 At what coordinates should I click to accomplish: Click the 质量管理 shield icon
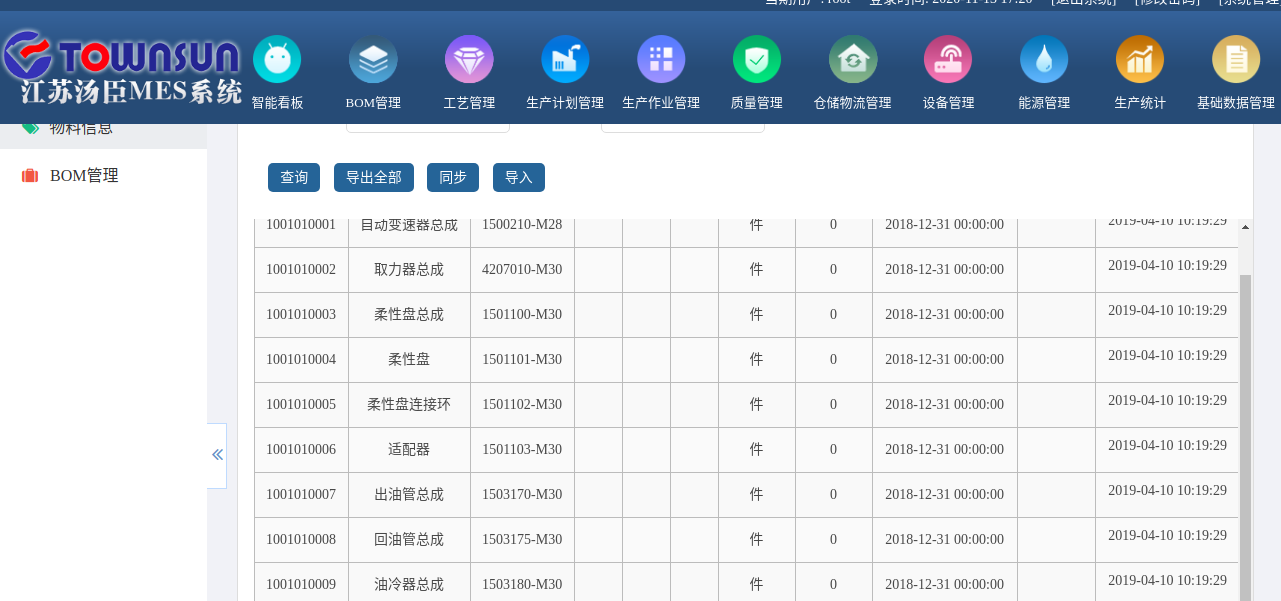(757, 60)
